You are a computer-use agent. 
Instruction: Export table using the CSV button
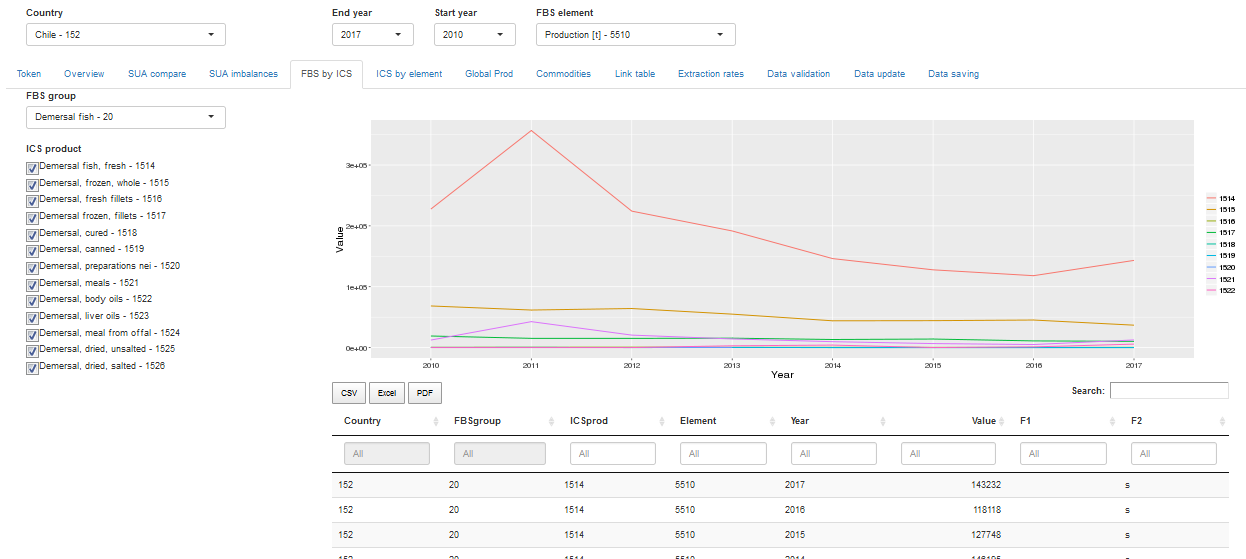tap(348, 394)
